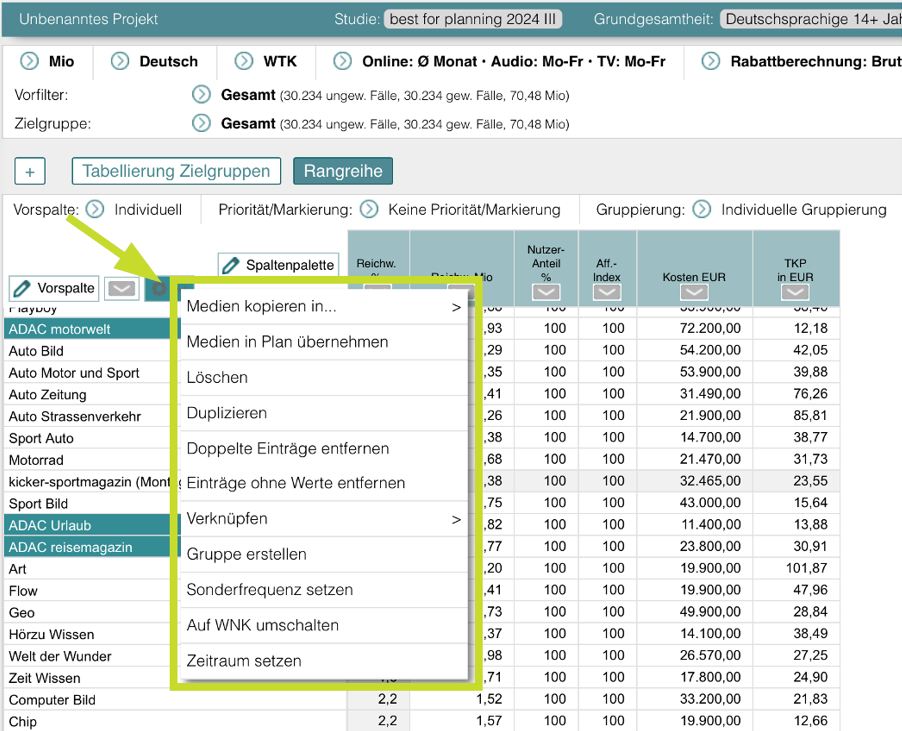Click the Spaltenpalette edit button
902x731 pixels.
click(x=279, y=265)
